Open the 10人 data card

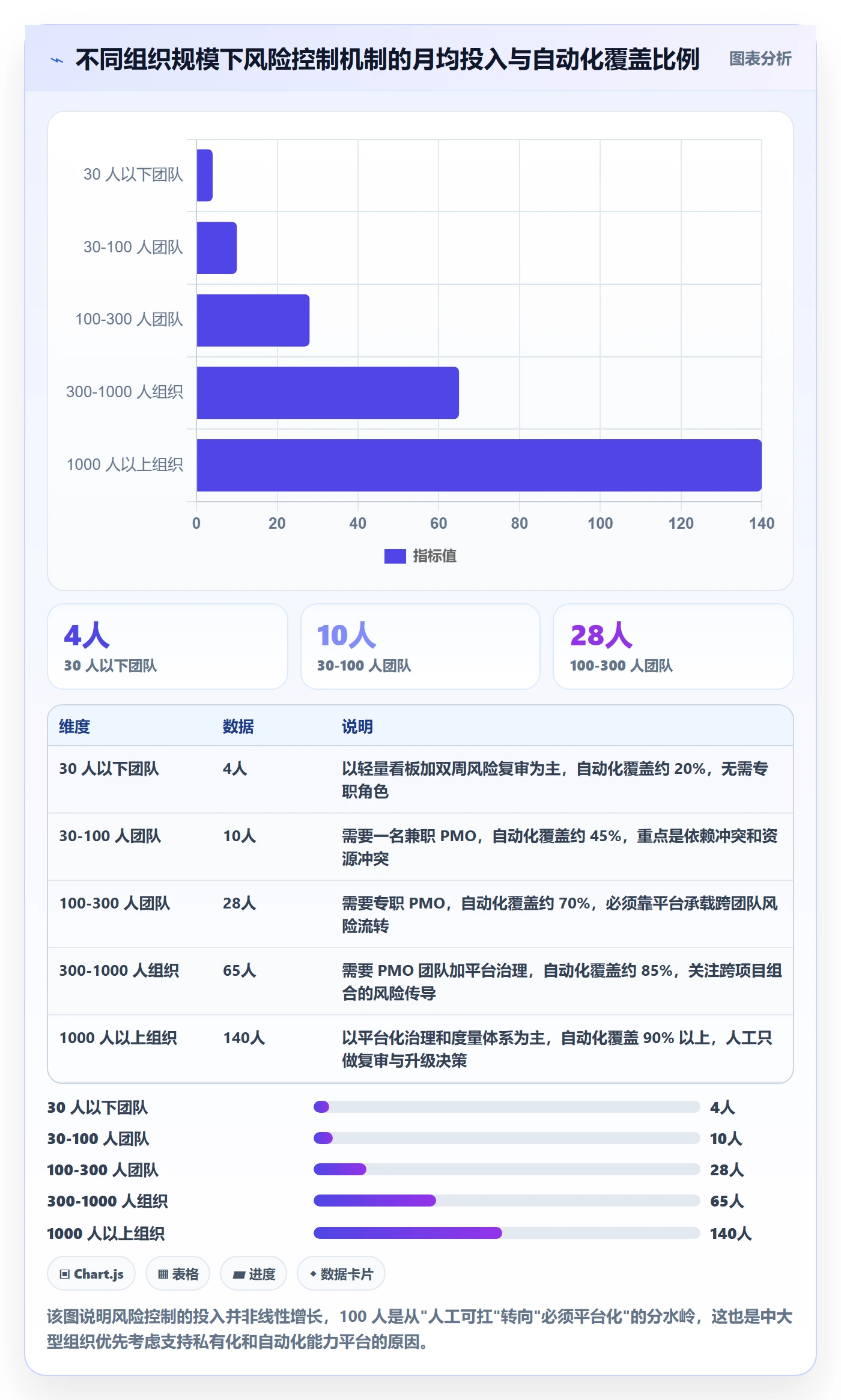pos(421,647)
